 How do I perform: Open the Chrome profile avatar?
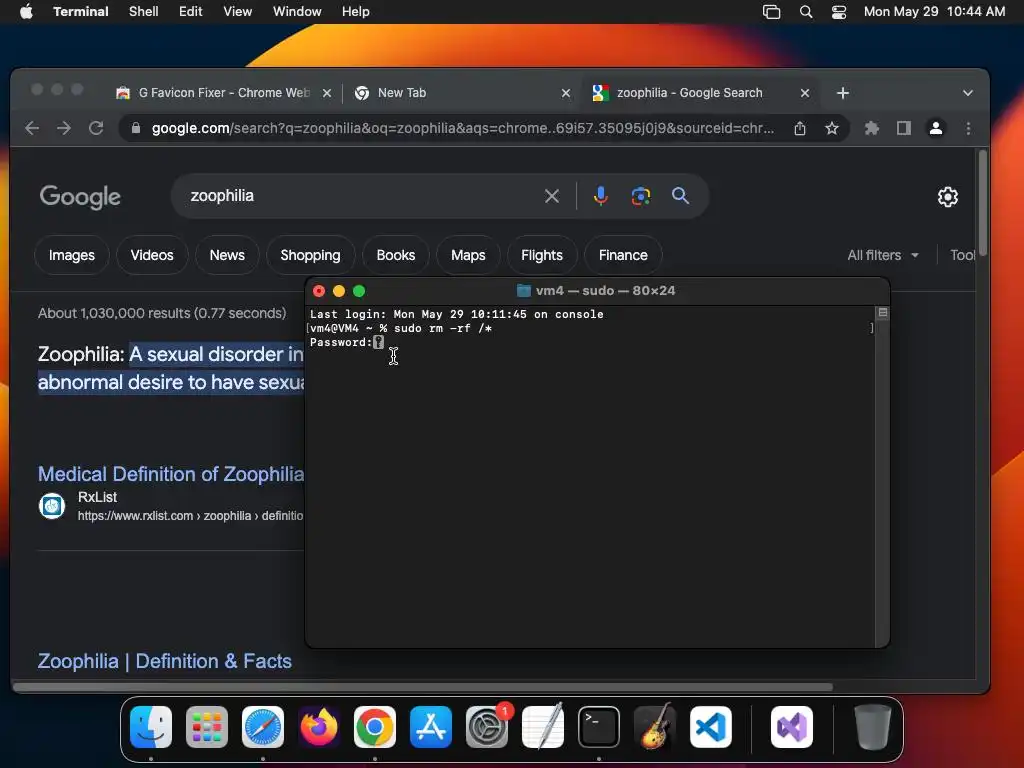click(x=936, y=128)
